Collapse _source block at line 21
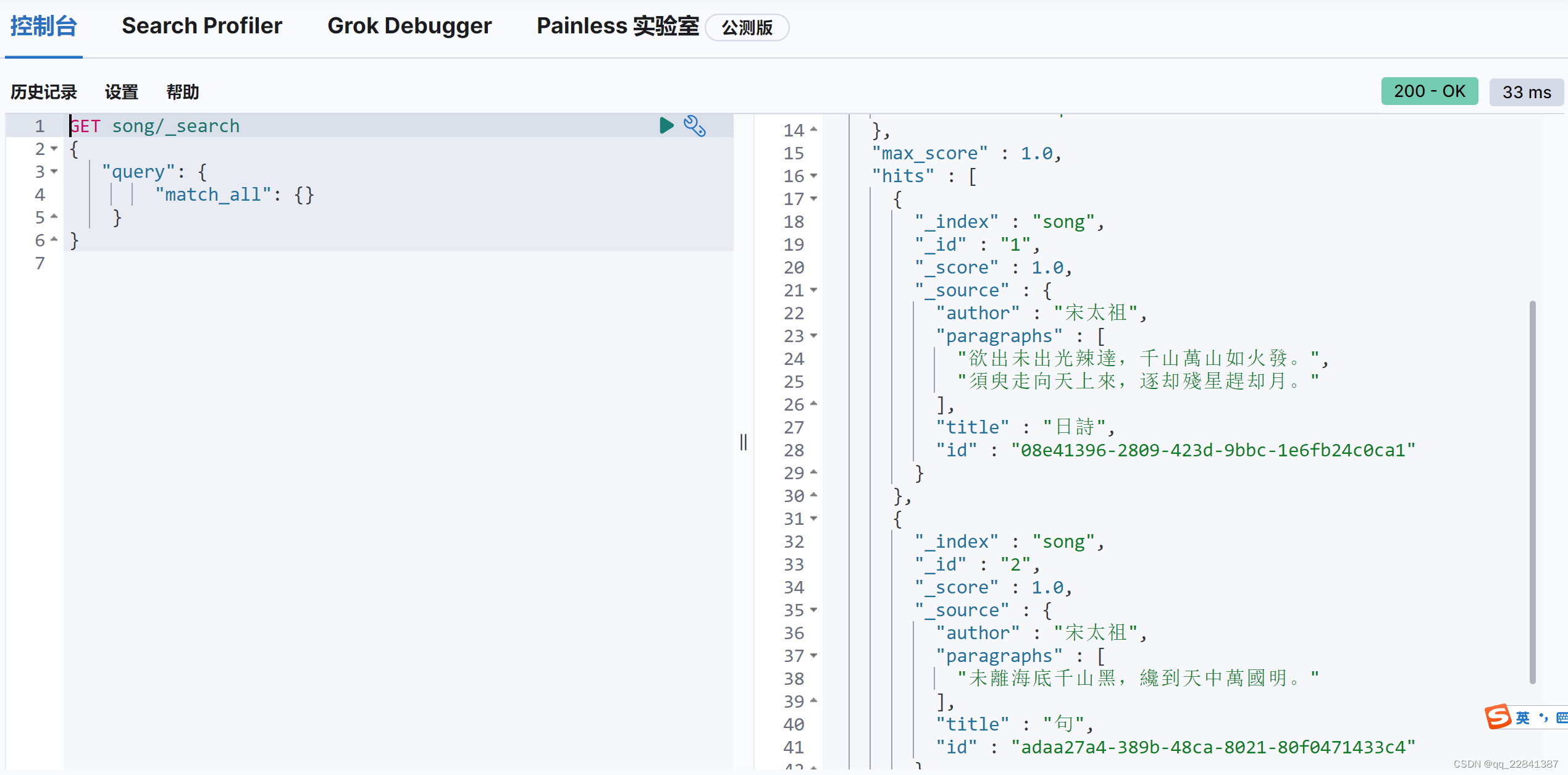1568x775 pixels. pos(814,290)
